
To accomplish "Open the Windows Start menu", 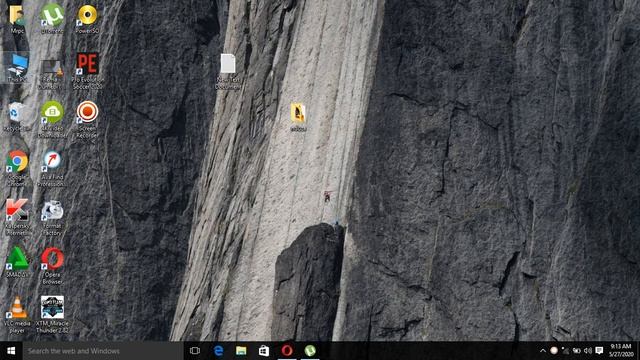I will (11, 351).
